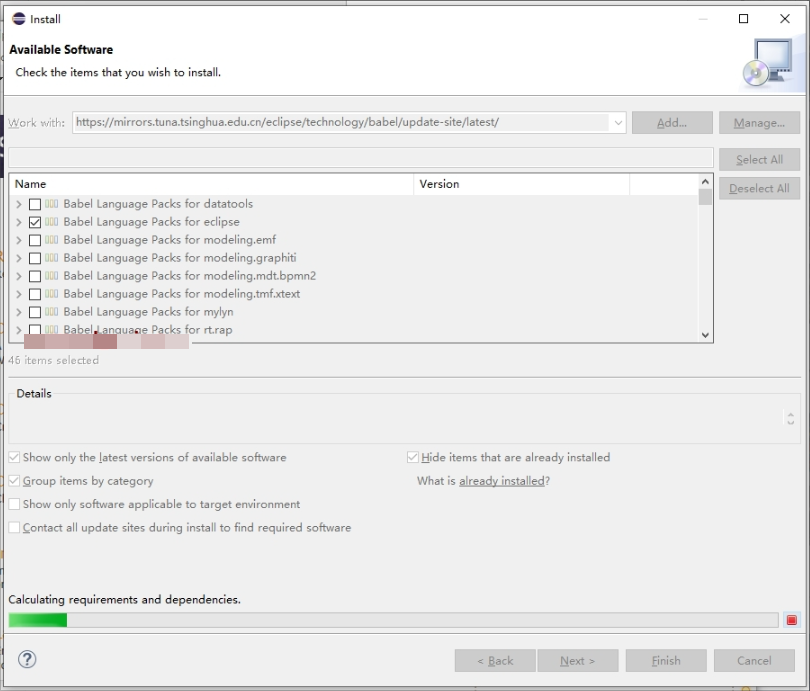Click the Finish button

(666, 661)
